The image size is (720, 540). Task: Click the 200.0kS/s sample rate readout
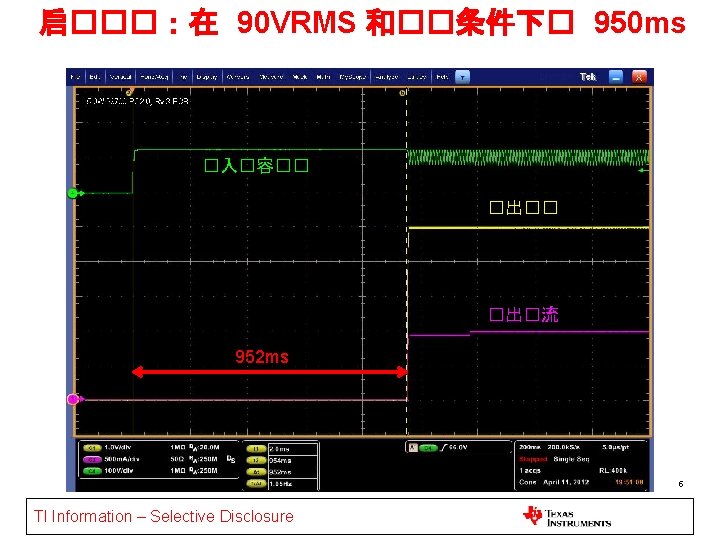click(563, 447)
